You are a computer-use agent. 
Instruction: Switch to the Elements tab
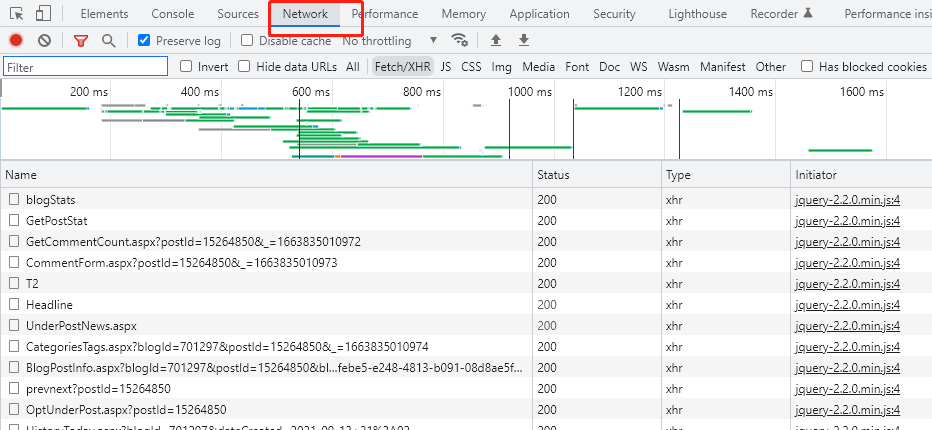pos(104,14)
